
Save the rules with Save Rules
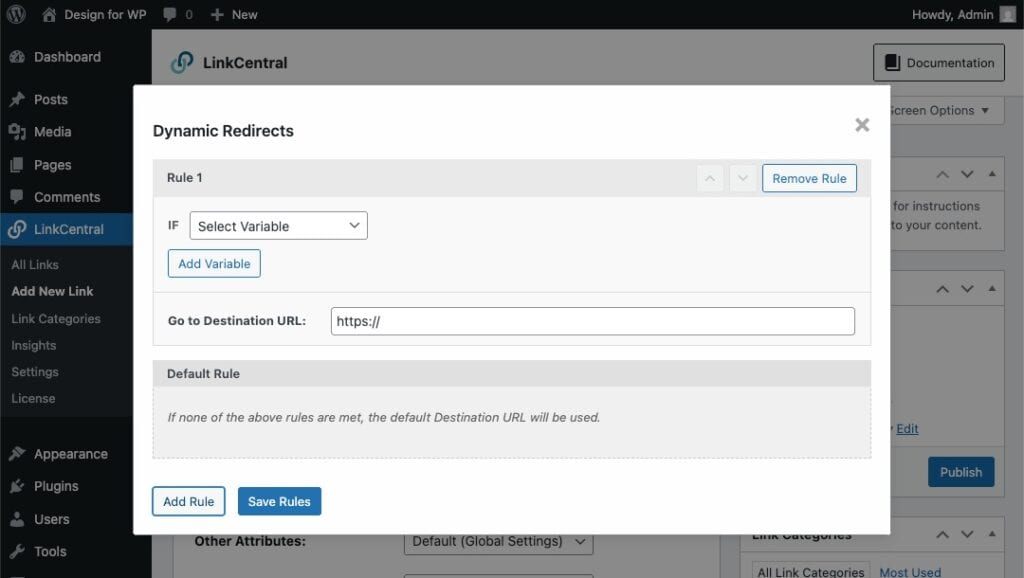[279, 501]
